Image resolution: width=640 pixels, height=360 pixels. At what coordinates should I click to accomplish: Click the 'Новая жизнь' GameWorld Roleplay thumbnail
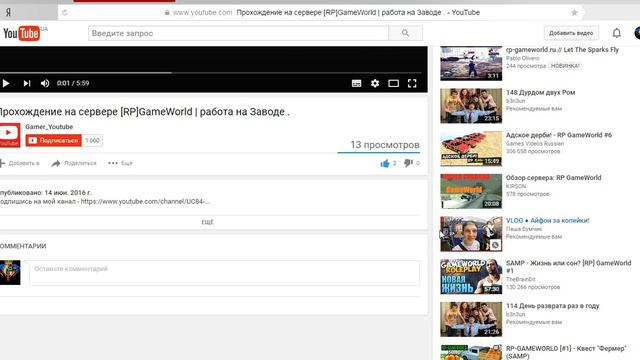[471, 277]
